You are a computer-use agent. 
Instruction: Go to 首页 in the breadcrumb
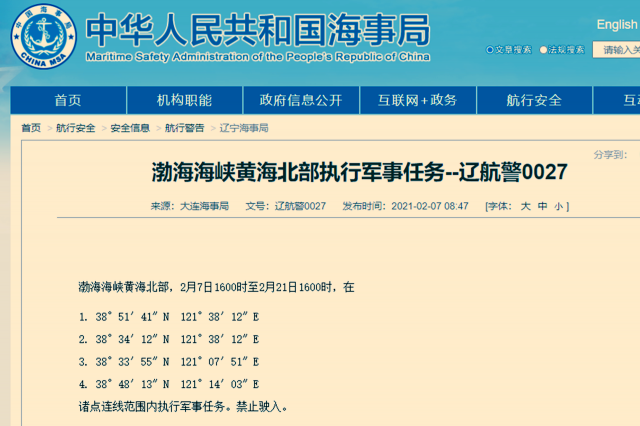point(31,128)
